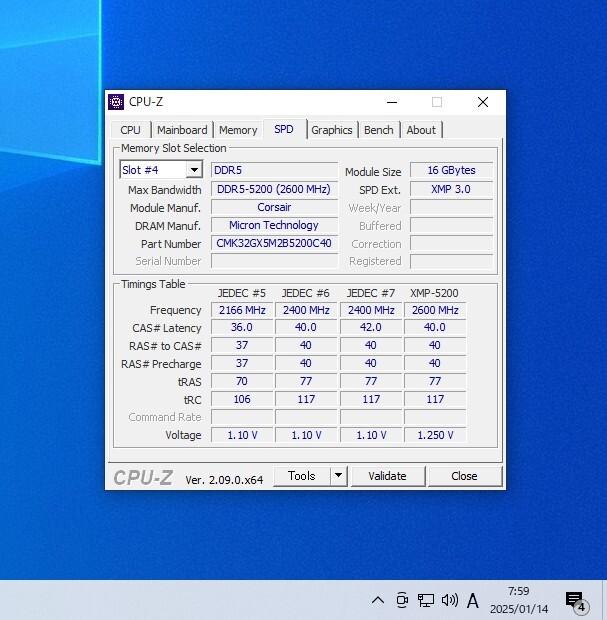Open network status tray icon
The width and height of the screenshot is (607, 620).
(x=425, y=601)
